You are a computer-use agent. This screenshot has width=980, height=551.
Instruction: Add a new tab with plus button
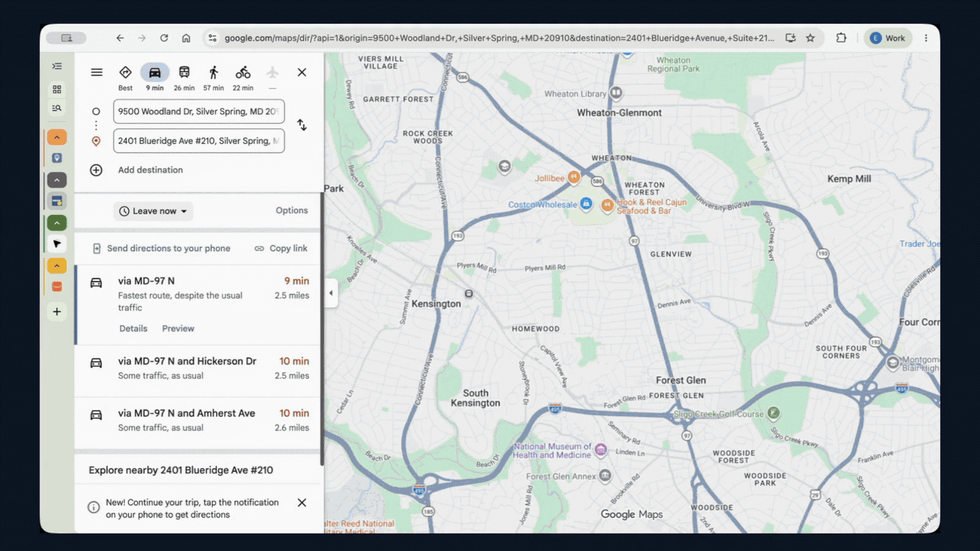click(x=57, y=312)
